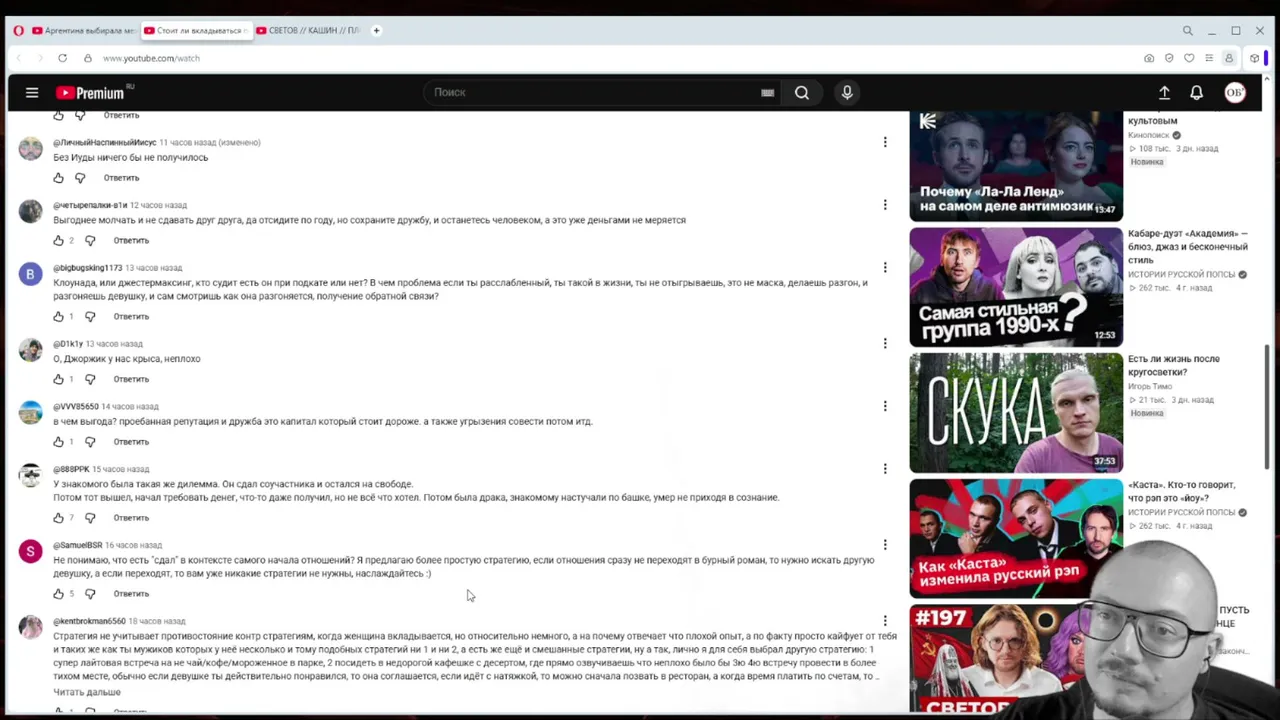
Task: Open YouTube notifications bell
Action: point(1196,93)
